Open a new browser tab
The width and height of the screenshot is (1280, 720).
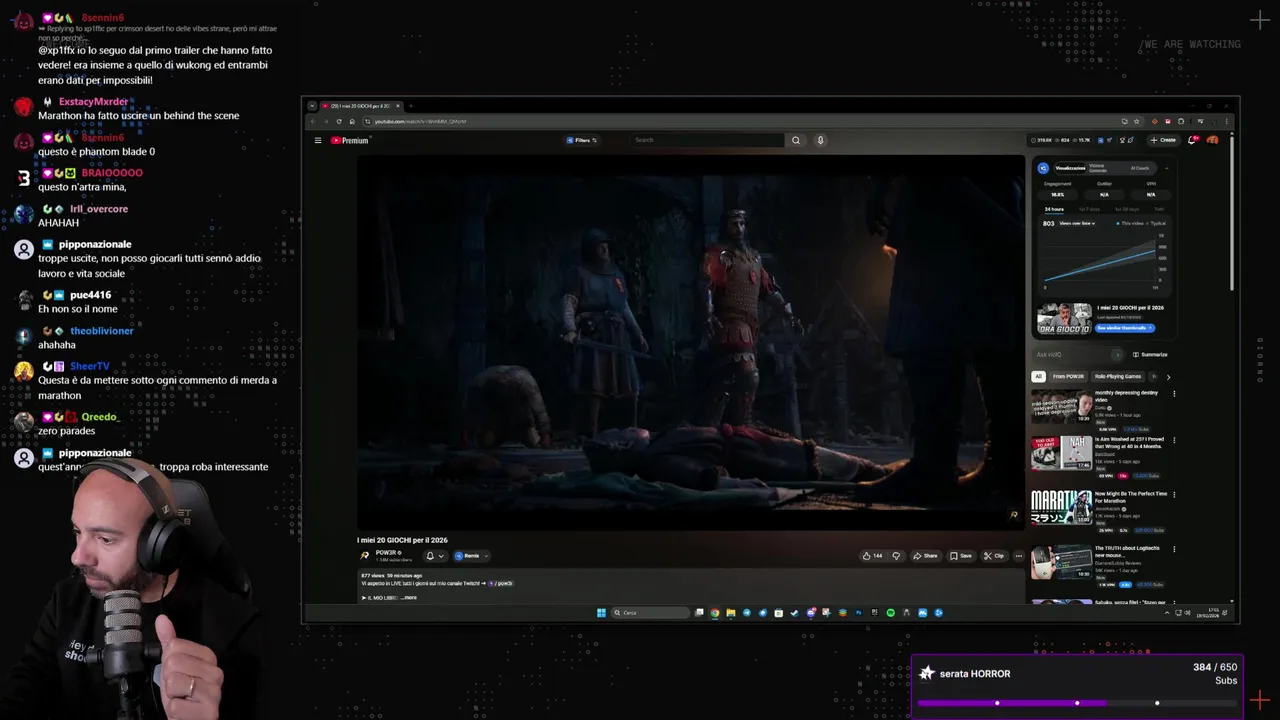[411, 106]
